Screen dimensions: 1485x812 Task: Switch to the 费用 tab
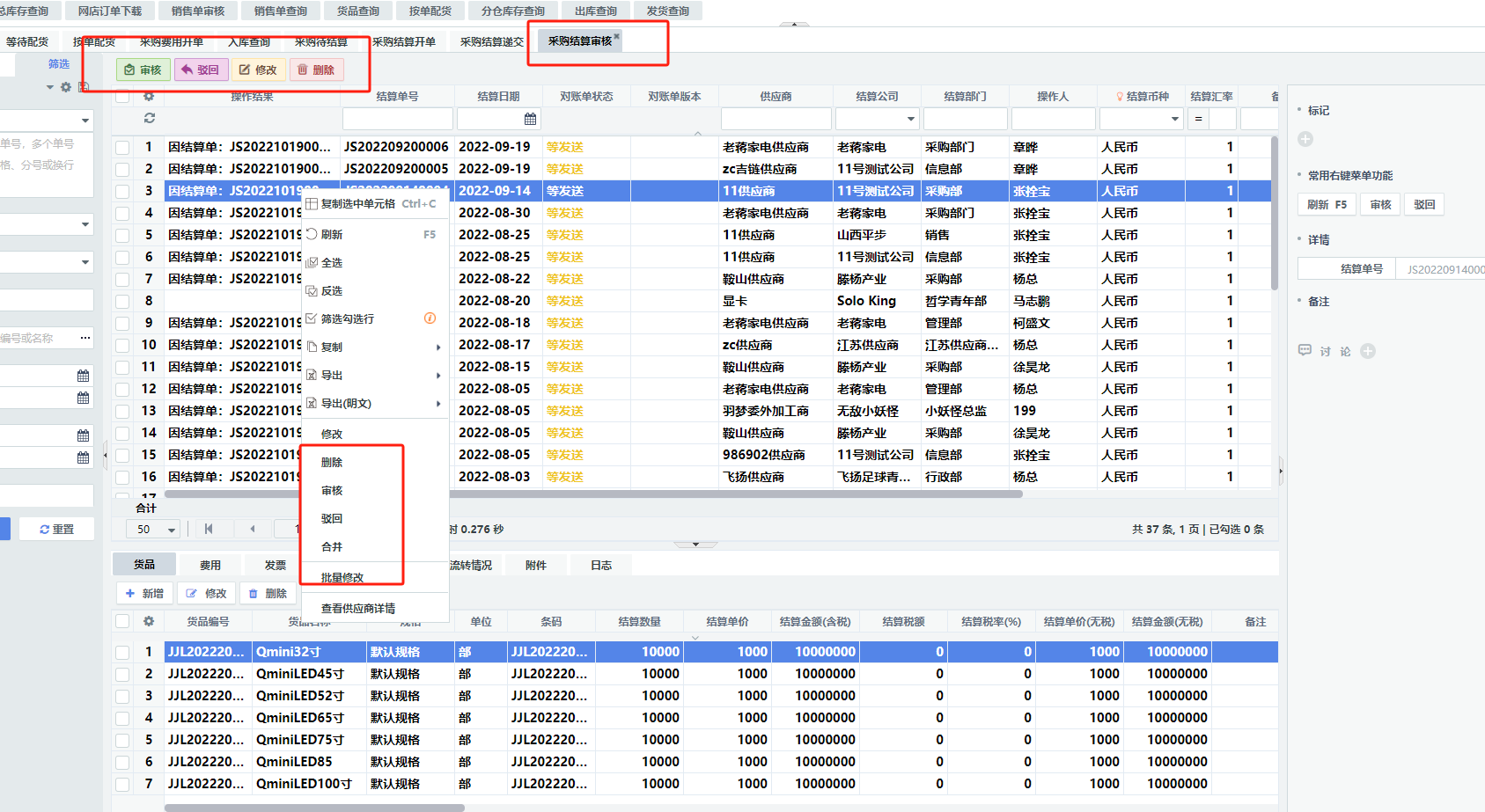pyautogui.click(x=210, y=565)
